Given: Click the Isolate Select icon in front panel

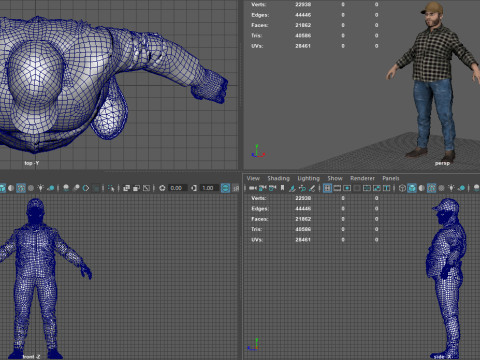Looking at the screenshot, I should [111, 188].
